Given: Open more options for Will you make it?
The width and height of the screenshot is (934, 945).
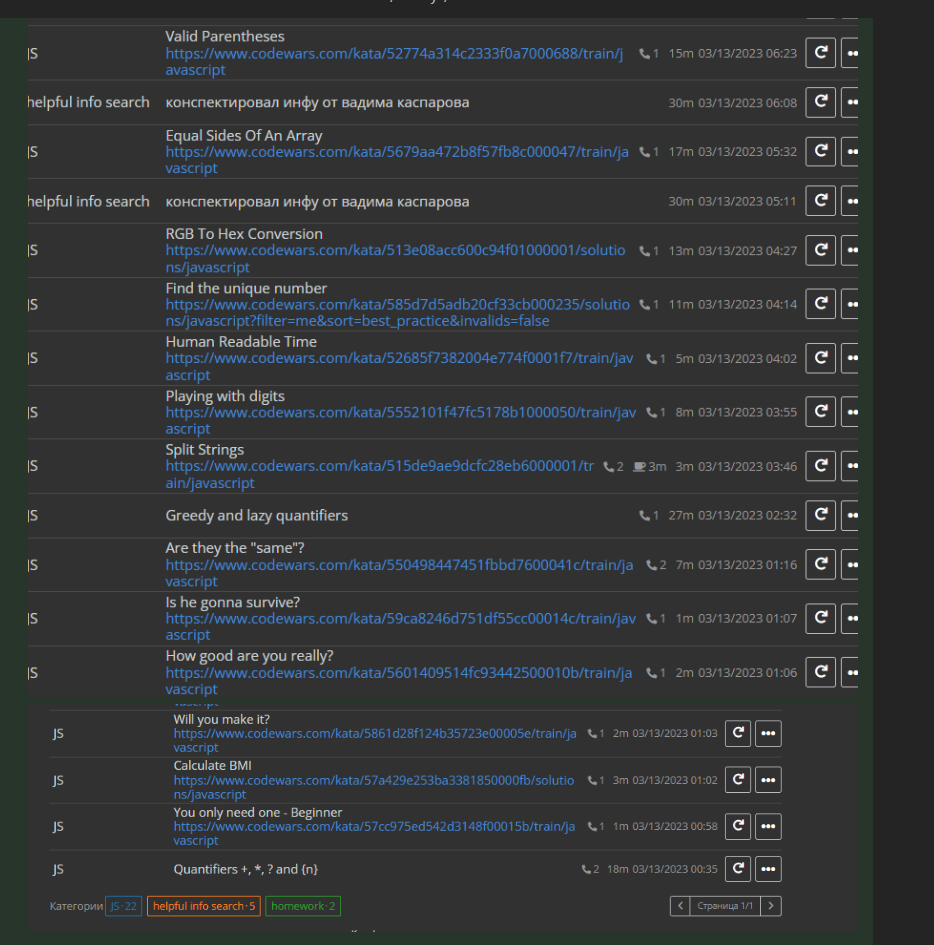Looking at the screenshot, I should (x=767, y=733).
